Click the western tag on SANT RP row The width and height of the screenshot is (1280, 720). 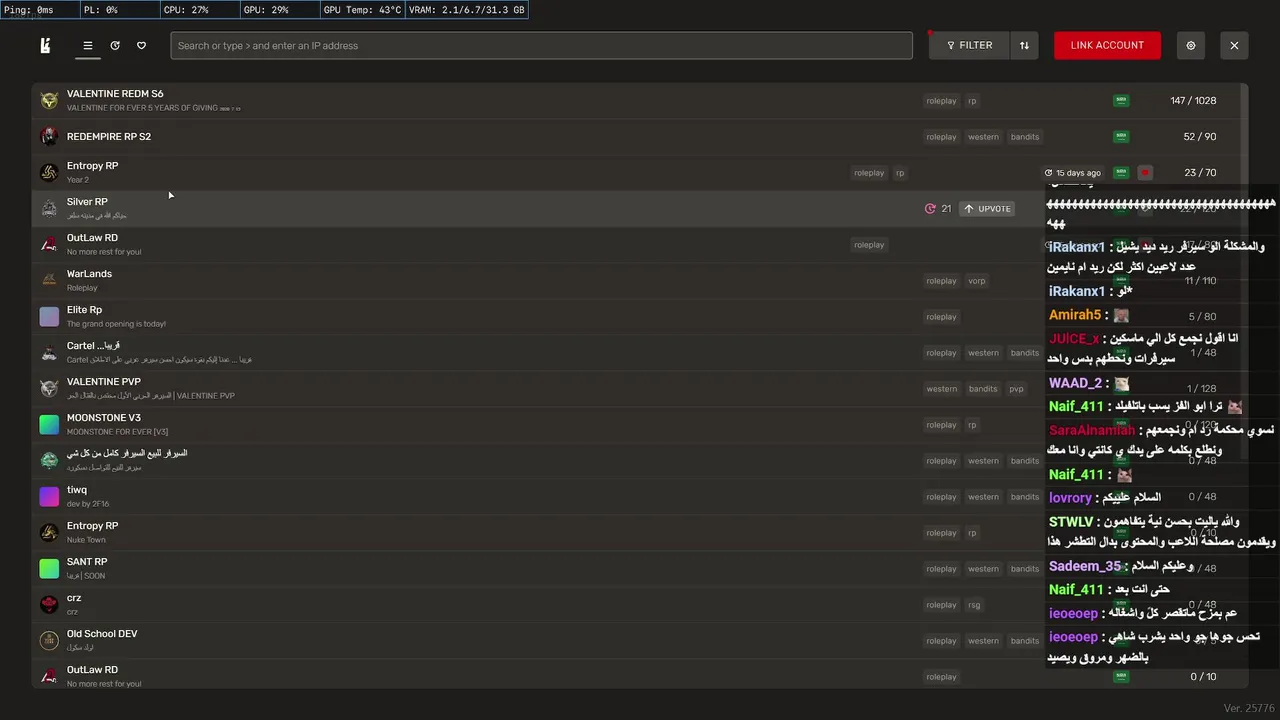[x=983, y=569]
